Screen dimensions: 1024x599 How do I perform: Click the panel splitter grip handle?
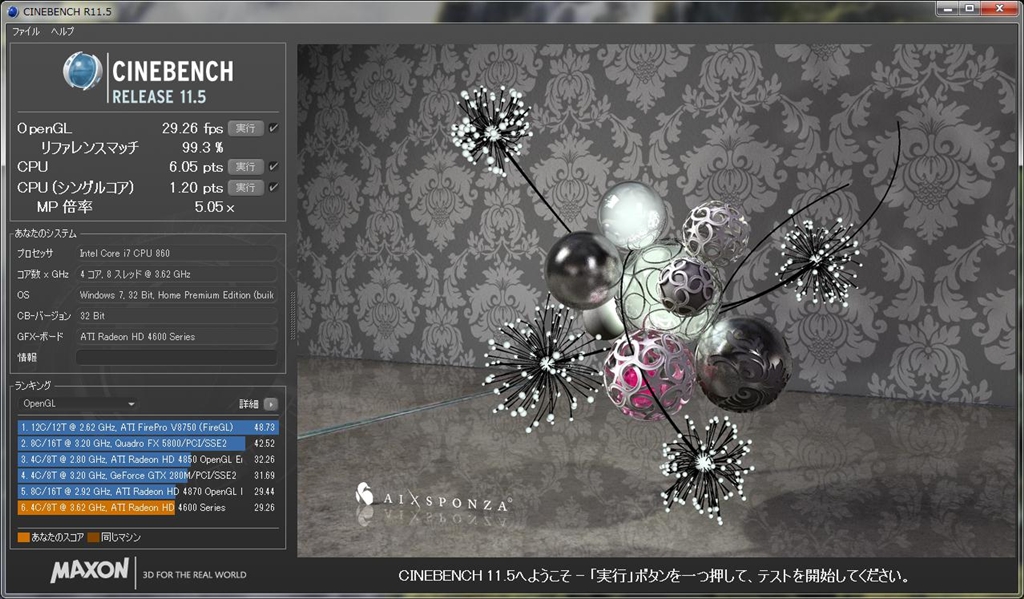292,316
